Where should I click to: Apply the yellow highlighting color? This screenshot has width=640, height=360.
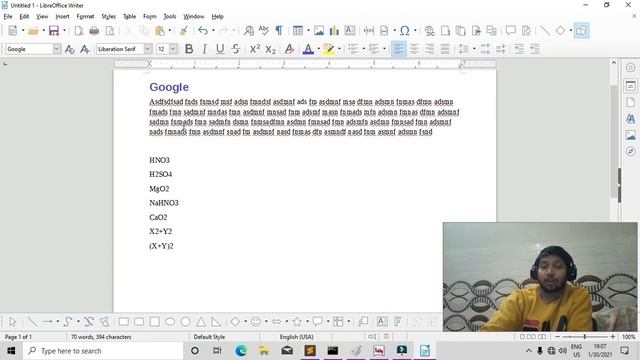[x=329, y=49]
